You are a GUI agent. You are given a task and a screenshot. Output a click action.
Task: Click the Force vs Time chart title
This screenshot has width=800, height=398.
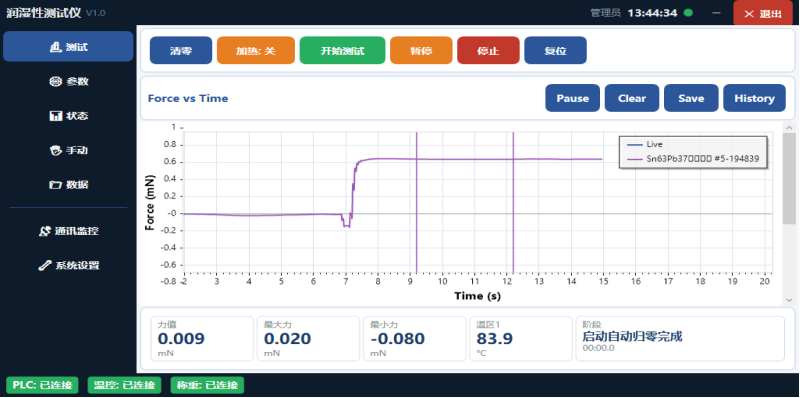point(188,98)
